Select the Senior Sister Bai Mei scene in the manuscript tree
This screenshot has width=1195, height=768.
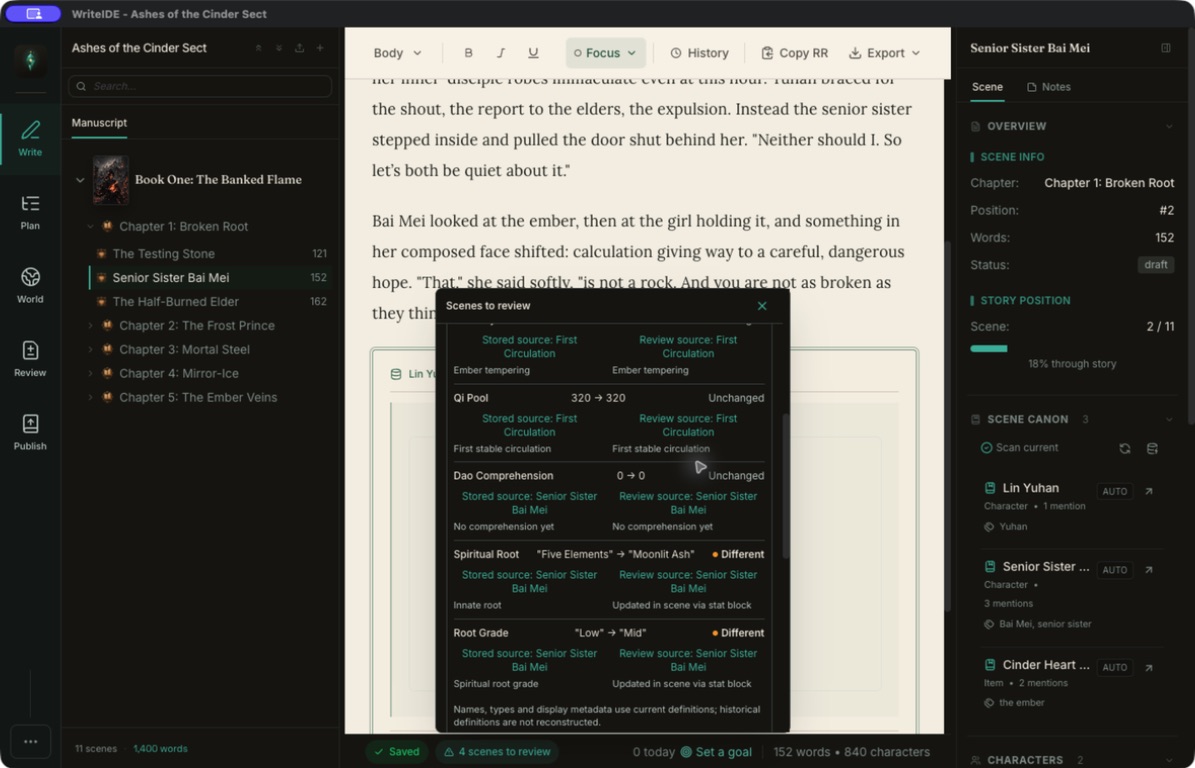[210, 278]
